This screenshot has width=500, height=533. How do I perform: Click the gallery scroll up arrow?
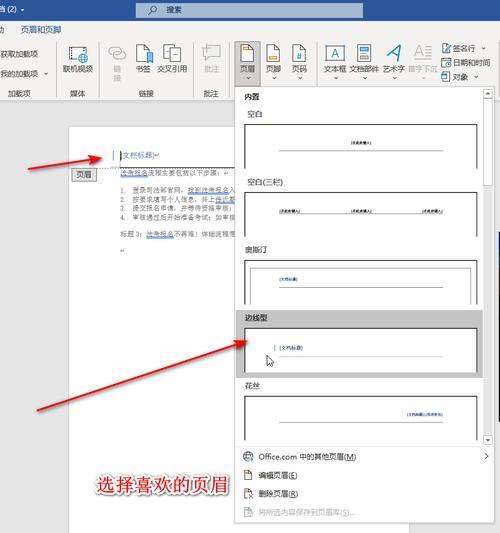tap(488, 93)
